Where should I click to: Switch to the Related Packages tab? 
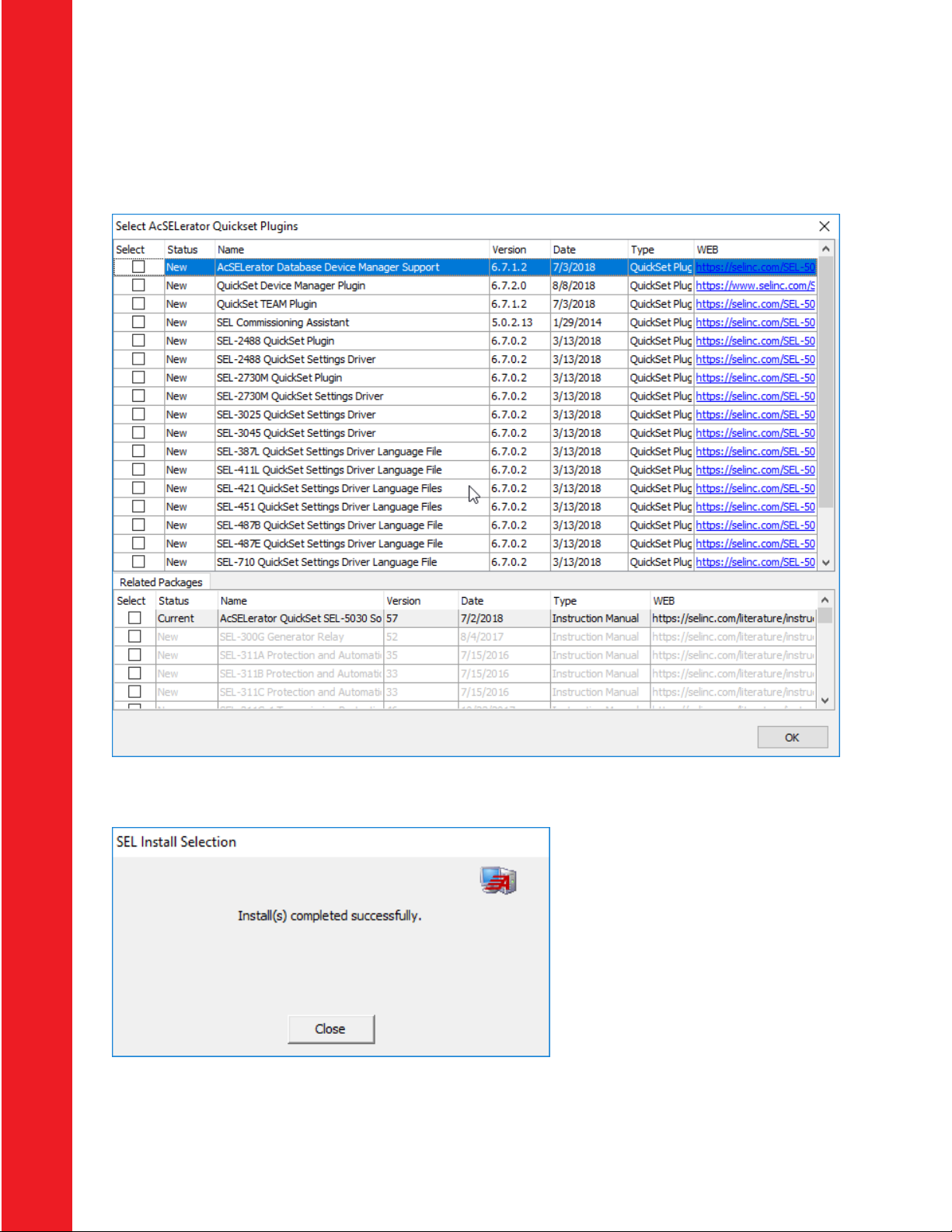coord(161,582)
